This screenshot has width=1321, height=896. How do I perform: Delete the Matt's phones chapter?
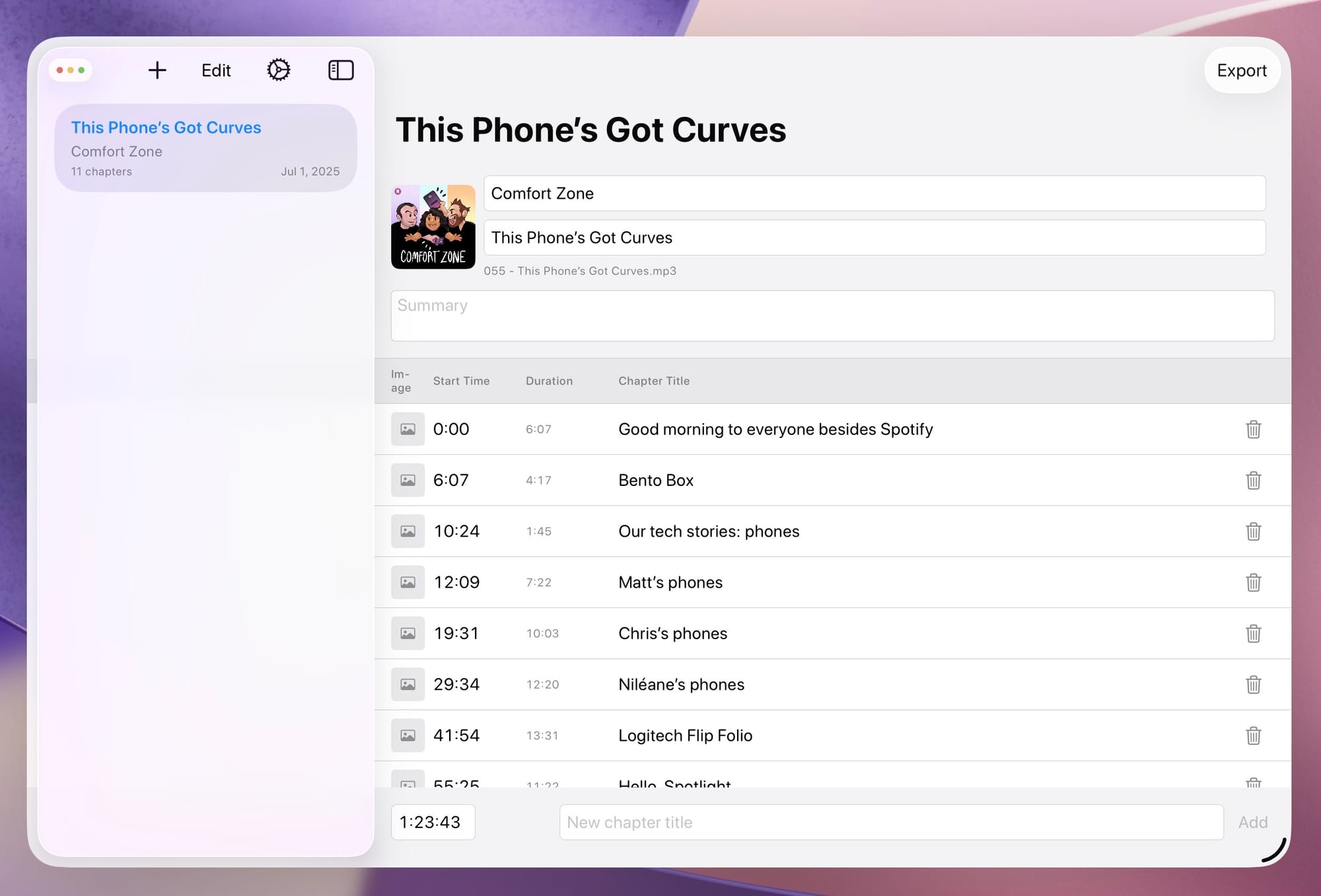click(x=1253, y=582)
